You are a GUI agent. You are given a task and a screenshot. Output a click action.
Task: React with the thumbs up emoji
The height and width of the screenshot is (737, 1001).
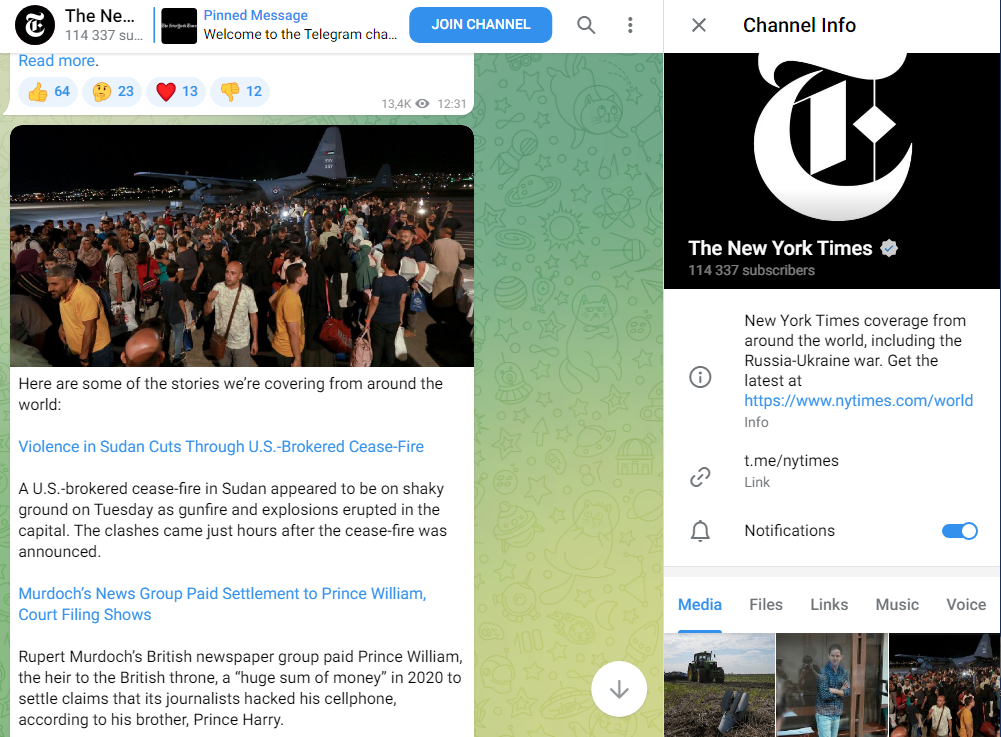(47, 91)
